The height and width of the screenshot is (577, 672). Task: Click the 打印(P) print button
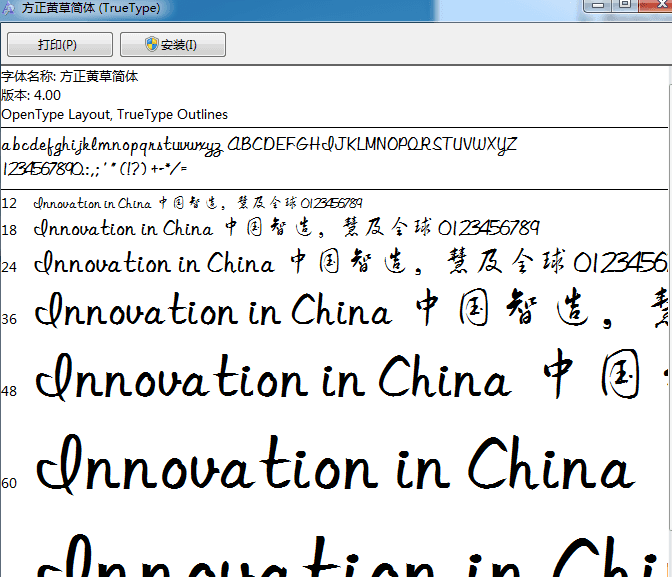click(60, 45)
